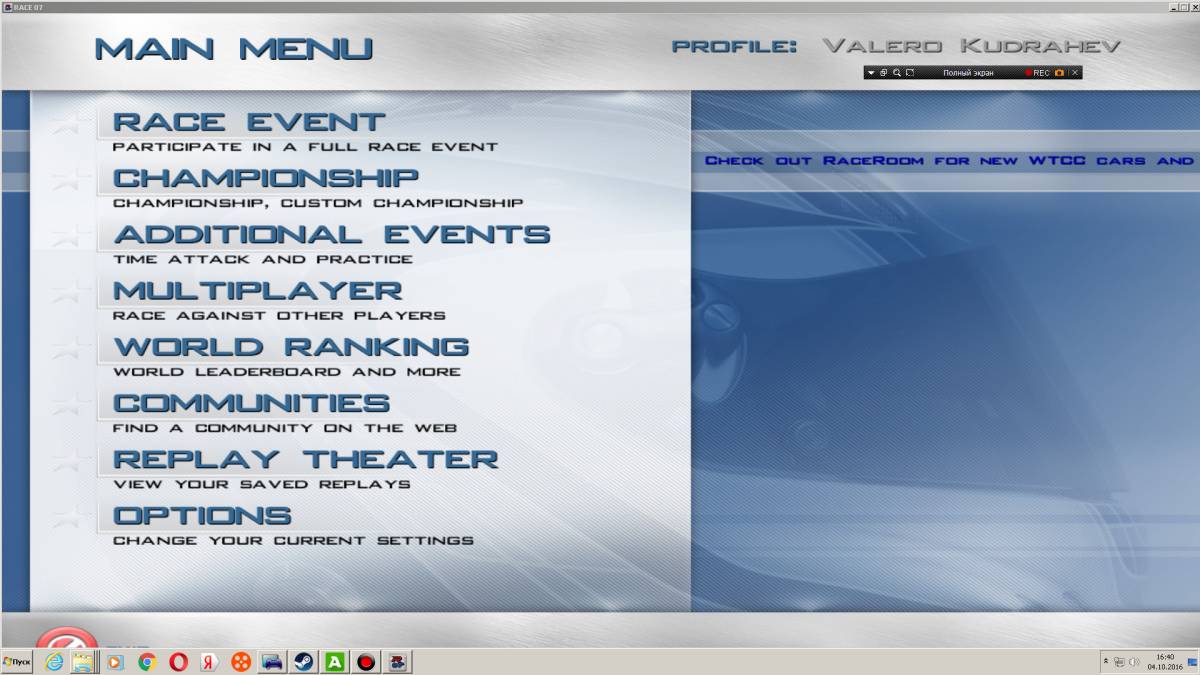The image size is (1200, 675).
Task: Expand the system tray hidden icons
Action: coord(1106,662)
